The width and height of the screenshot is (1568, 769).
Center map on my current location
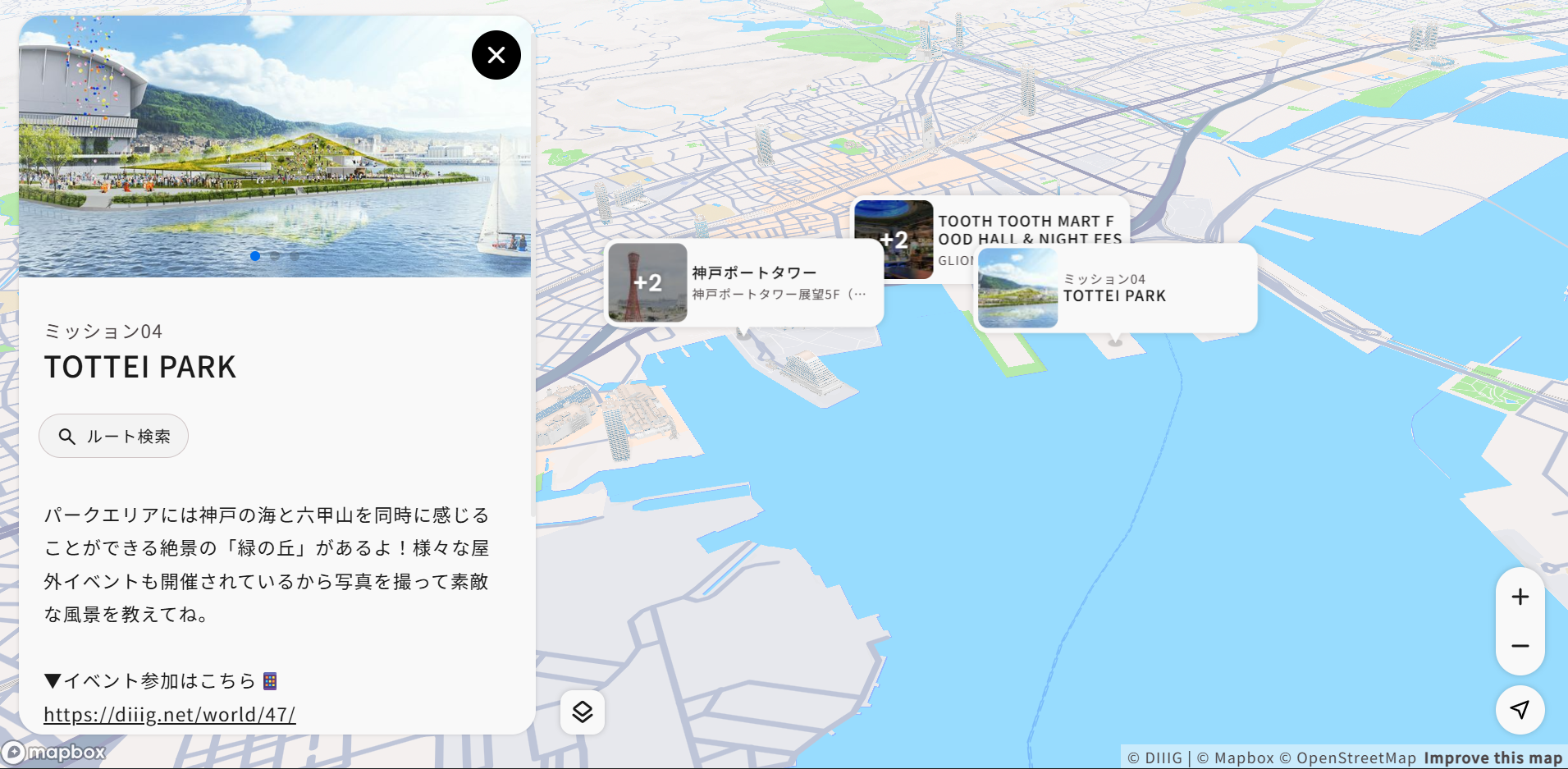pos(1520,710)
